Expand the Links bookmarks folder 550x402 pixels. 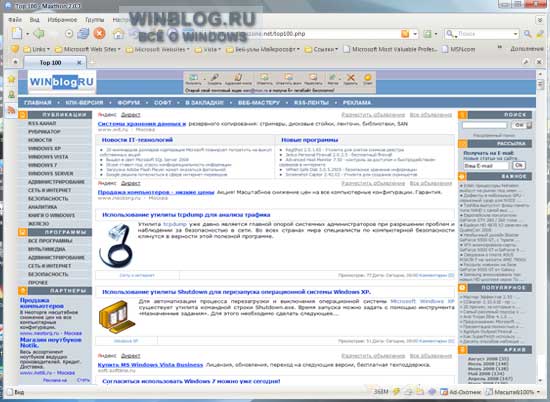[36, 49]
